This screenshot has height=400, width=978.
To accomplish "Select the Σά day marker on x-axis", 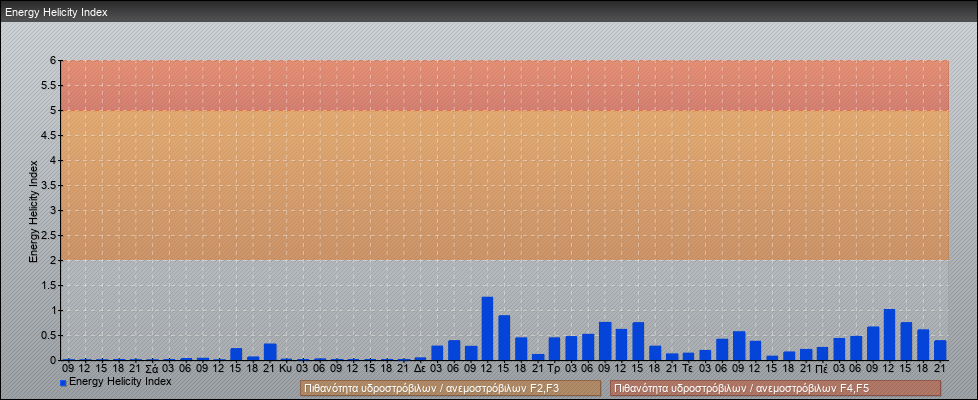I will tap(151, 368).
